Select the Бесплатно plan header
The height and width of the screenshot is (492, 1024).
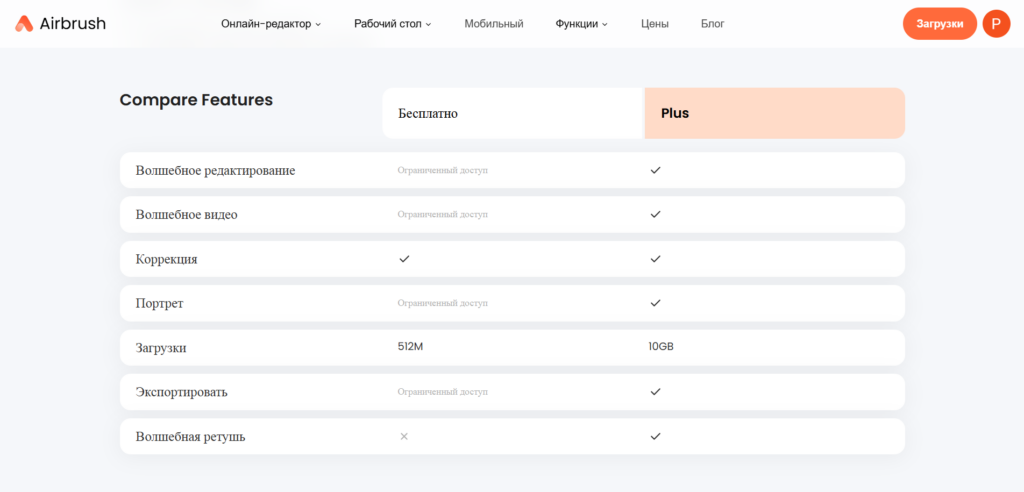click(513, 113)
